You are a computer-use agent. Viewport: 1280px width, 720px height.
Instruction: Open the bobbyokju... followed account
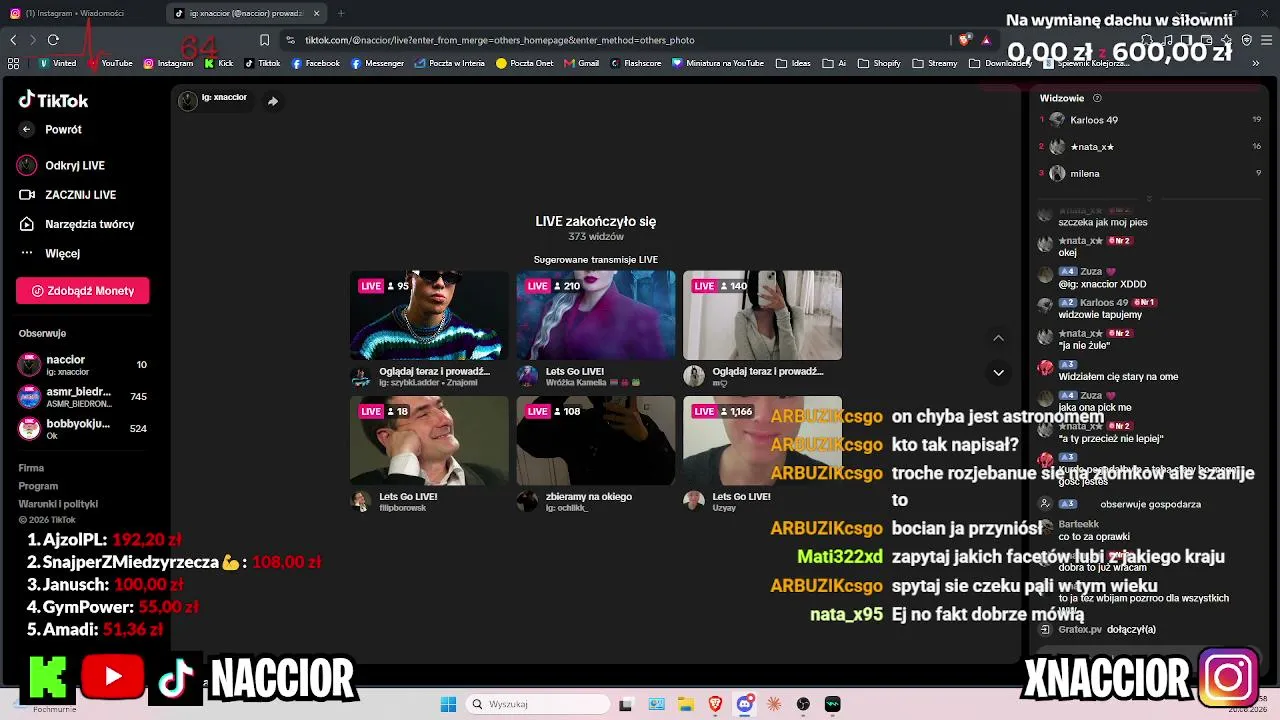tap(83, 429)
